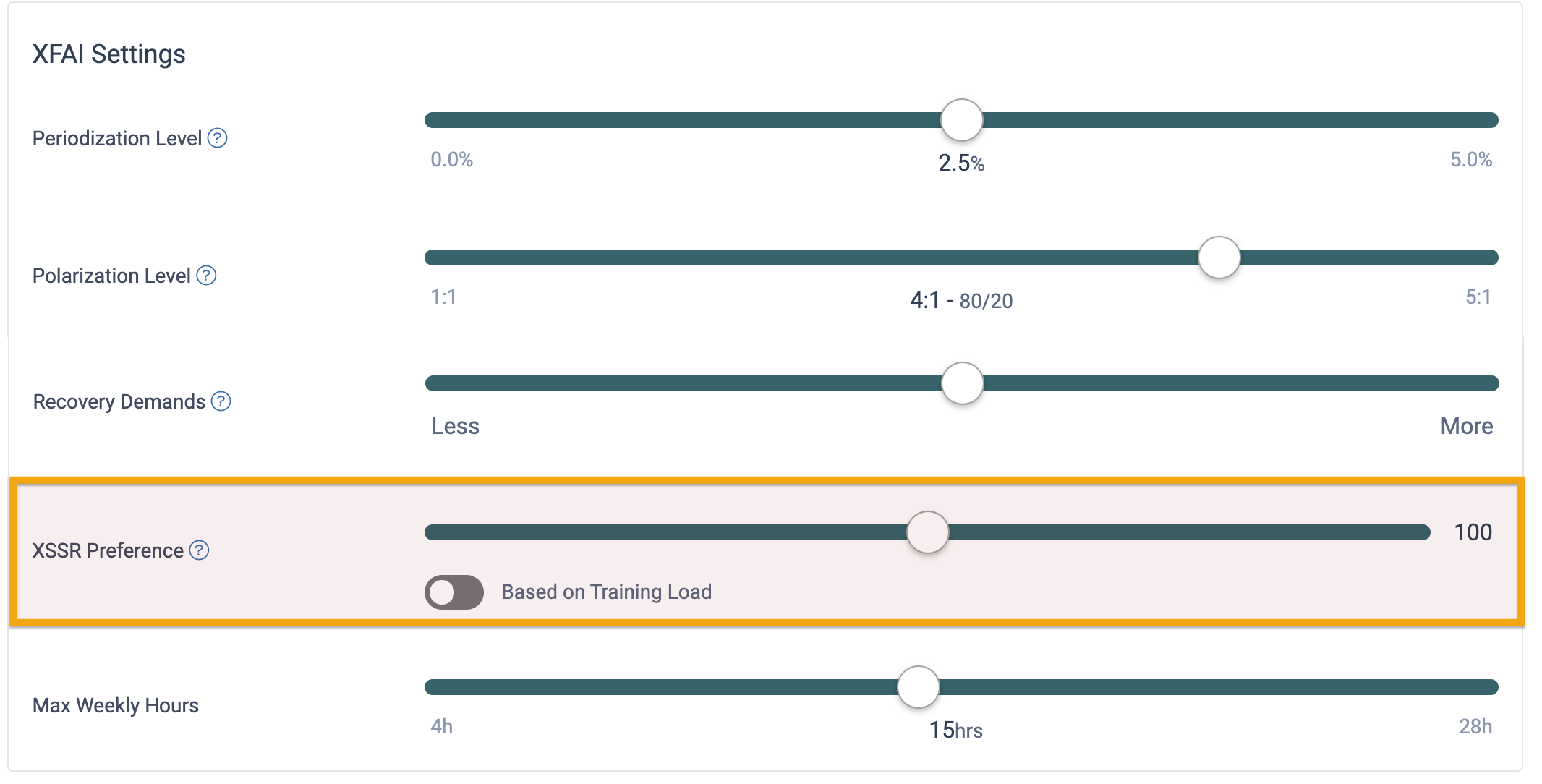Screen dimensions: 1542x784
Task: Click the Less end of Recovery slider
Action: tap(432, 383)
